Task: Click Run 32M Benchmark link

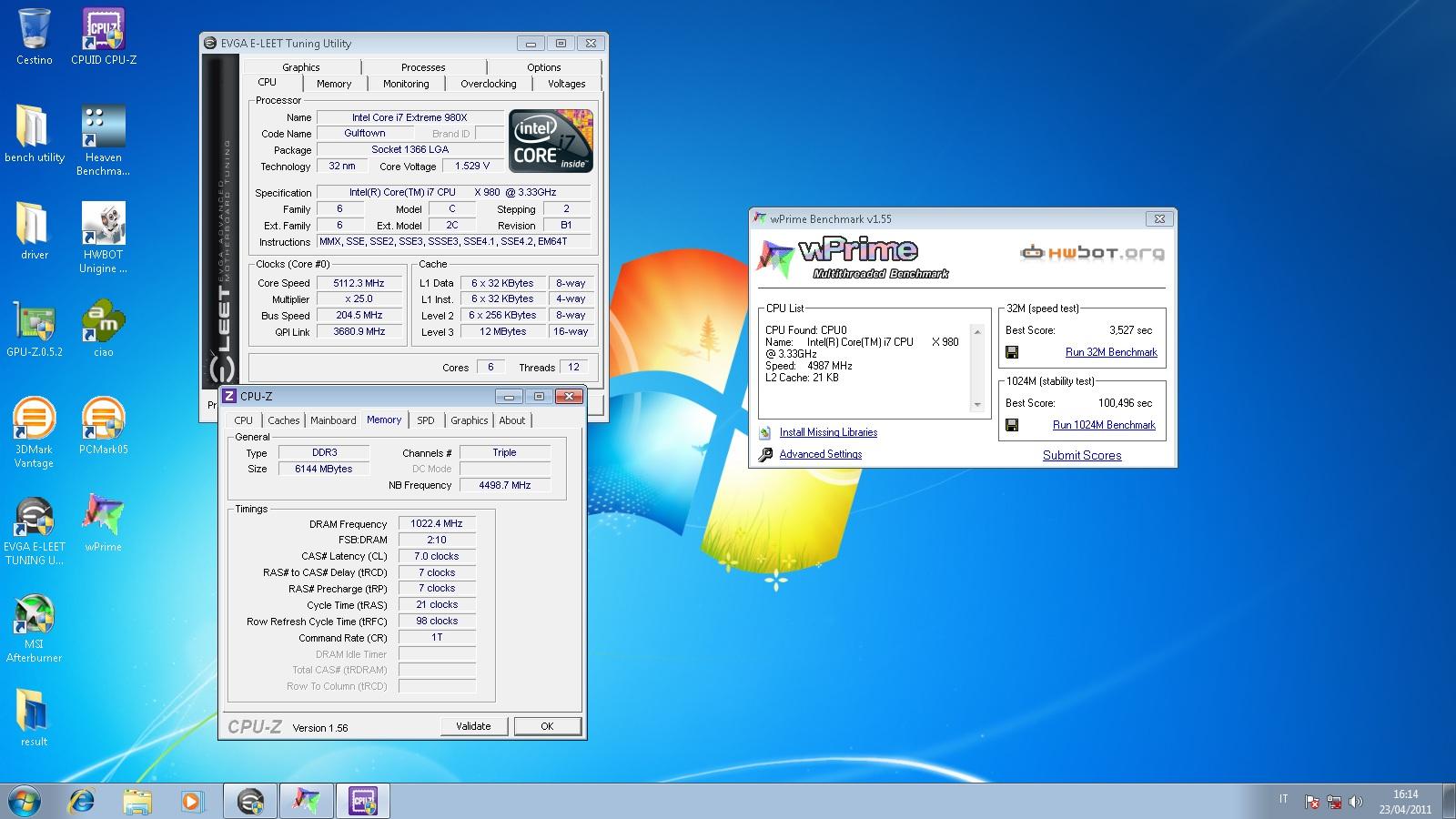Action: [x=1111, y=352]
